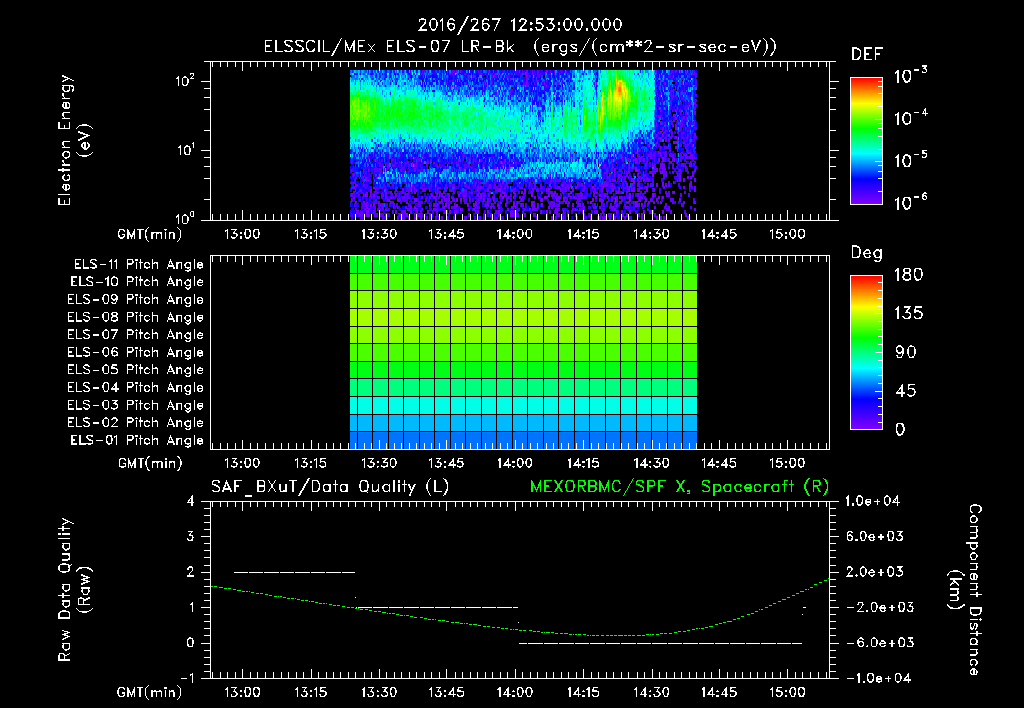The image size is (1024, 708).
Task: Click the Deg pitch angle color bar
Action: 867,352
